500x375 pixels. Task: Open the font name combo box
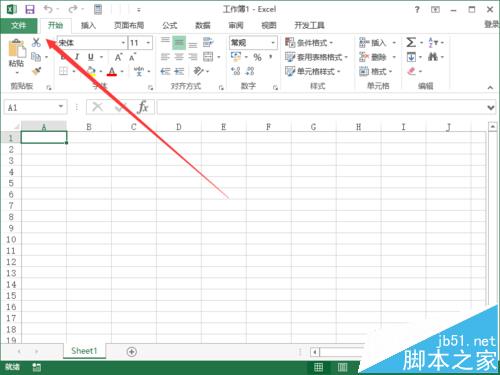point(92,43)
